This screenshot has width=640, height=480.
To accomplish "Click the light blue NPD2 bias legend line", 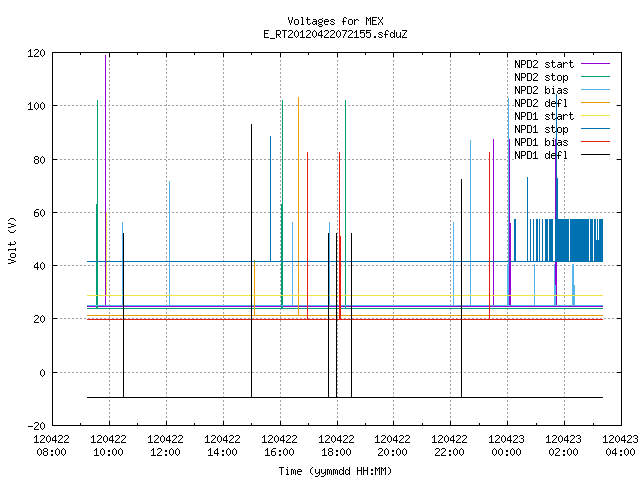I will [595, 90].
